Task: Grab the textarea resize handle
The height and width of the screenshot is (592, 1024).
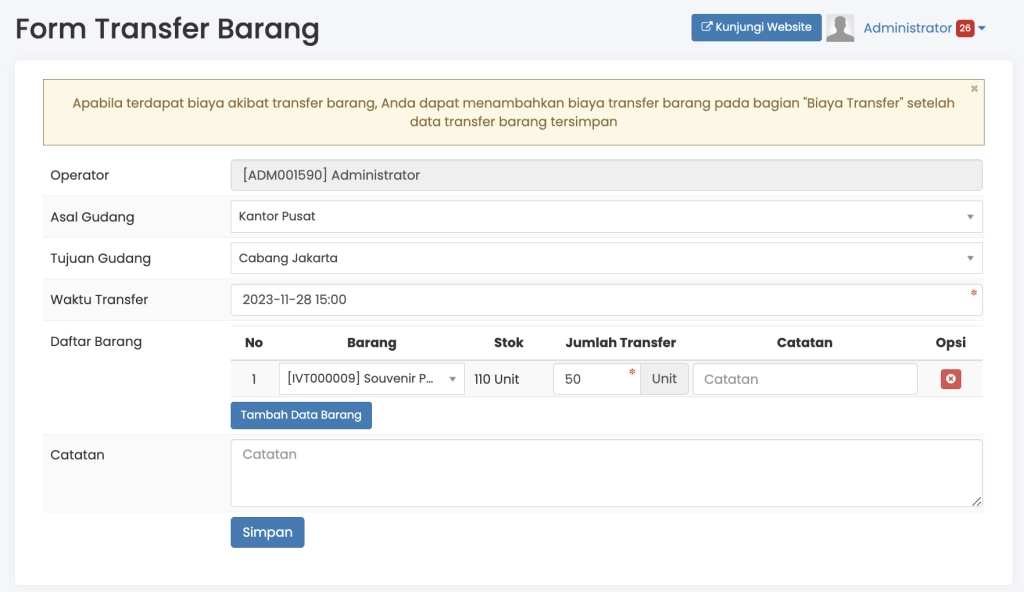Action: click(976, 501)
